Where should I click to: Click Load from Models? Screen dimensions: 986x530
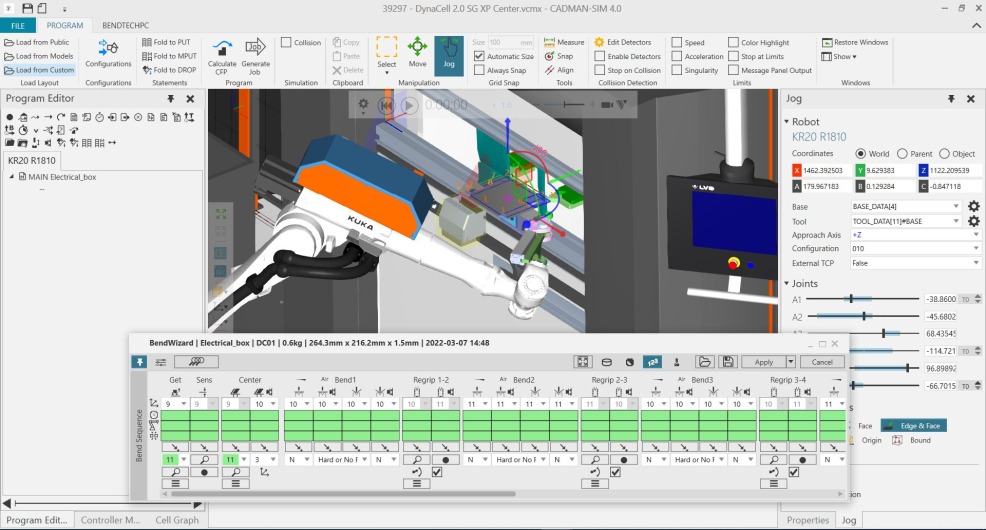(x=39, y=56)
